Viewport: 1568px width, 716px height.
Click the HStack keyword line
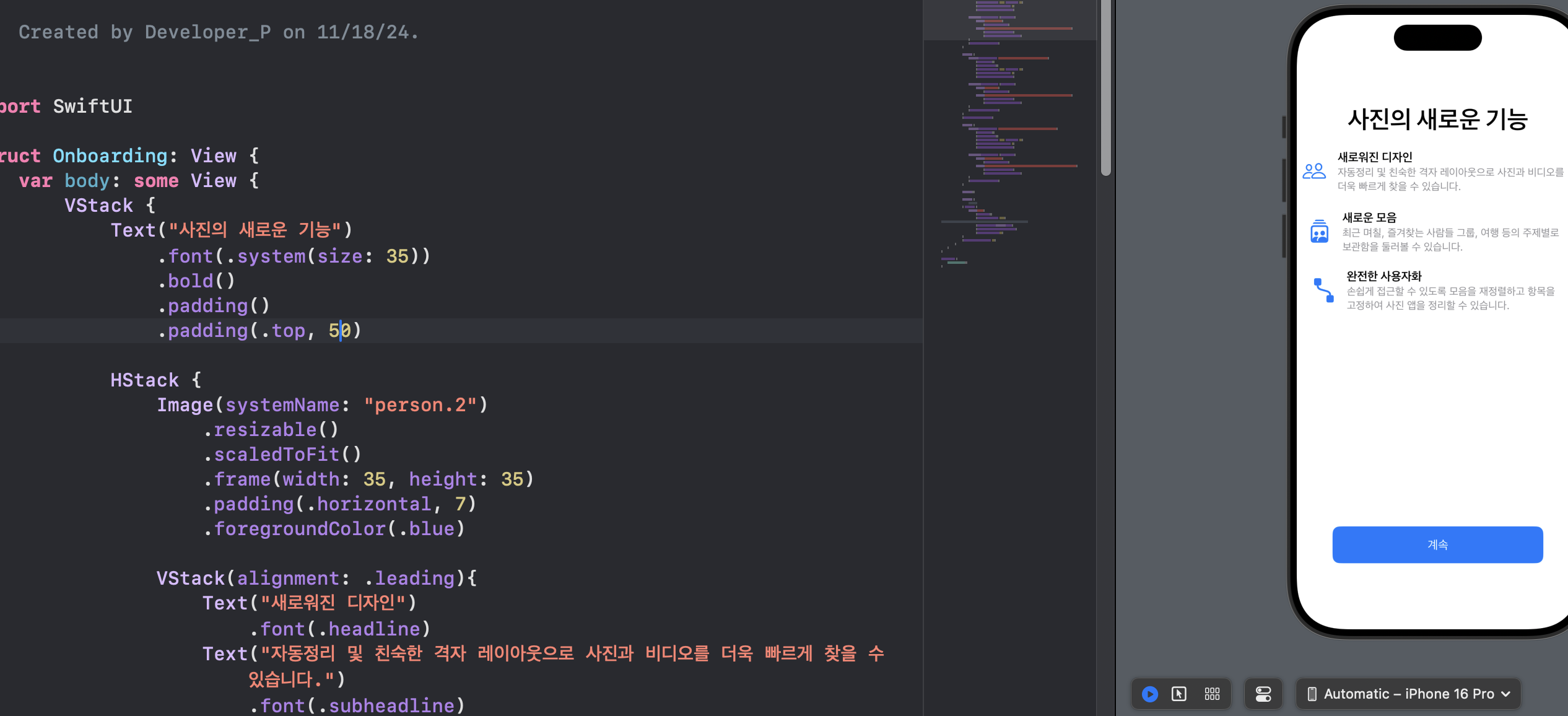[144, 380]
